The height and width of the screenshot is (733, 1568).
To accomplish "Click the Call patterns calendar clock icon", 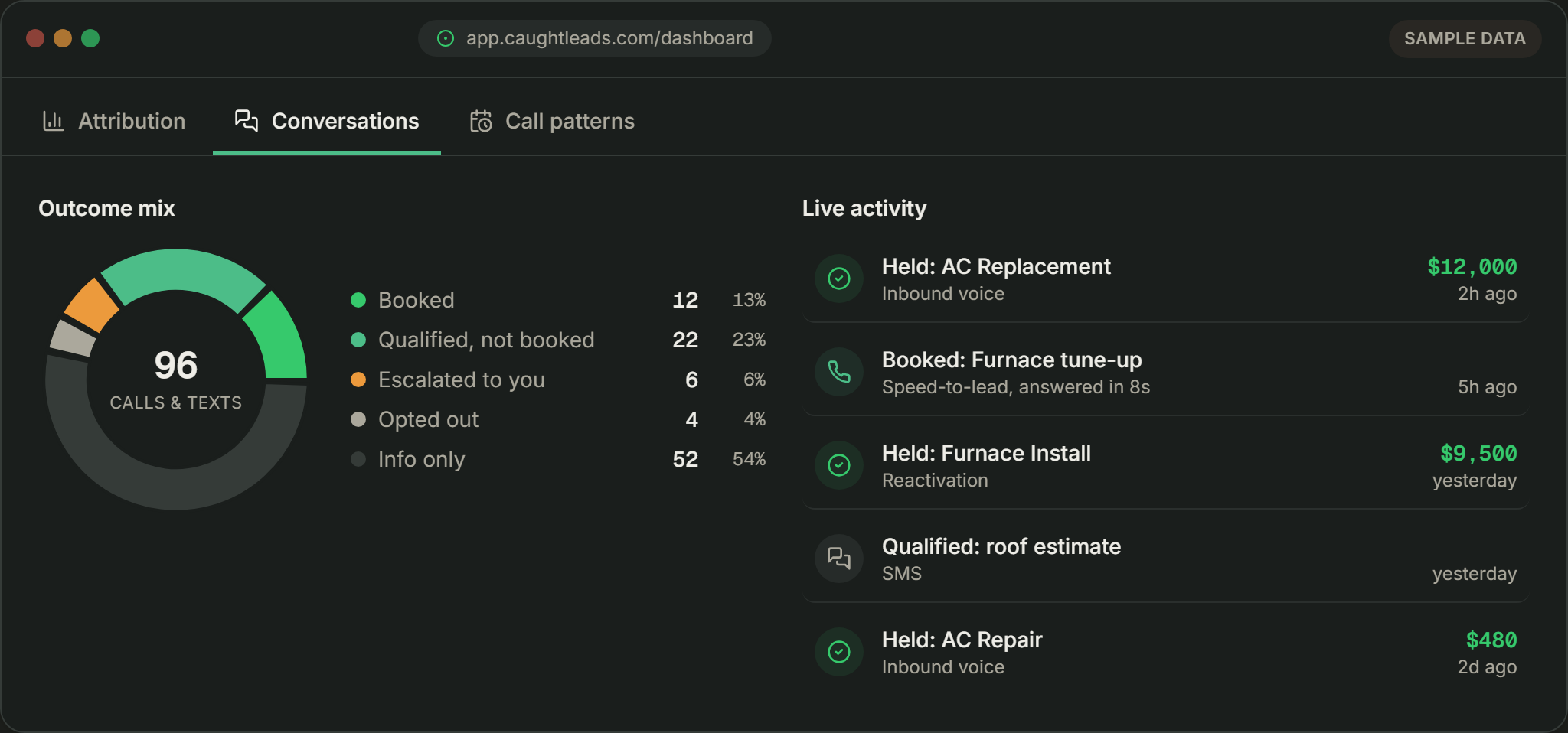I will 481,121.
